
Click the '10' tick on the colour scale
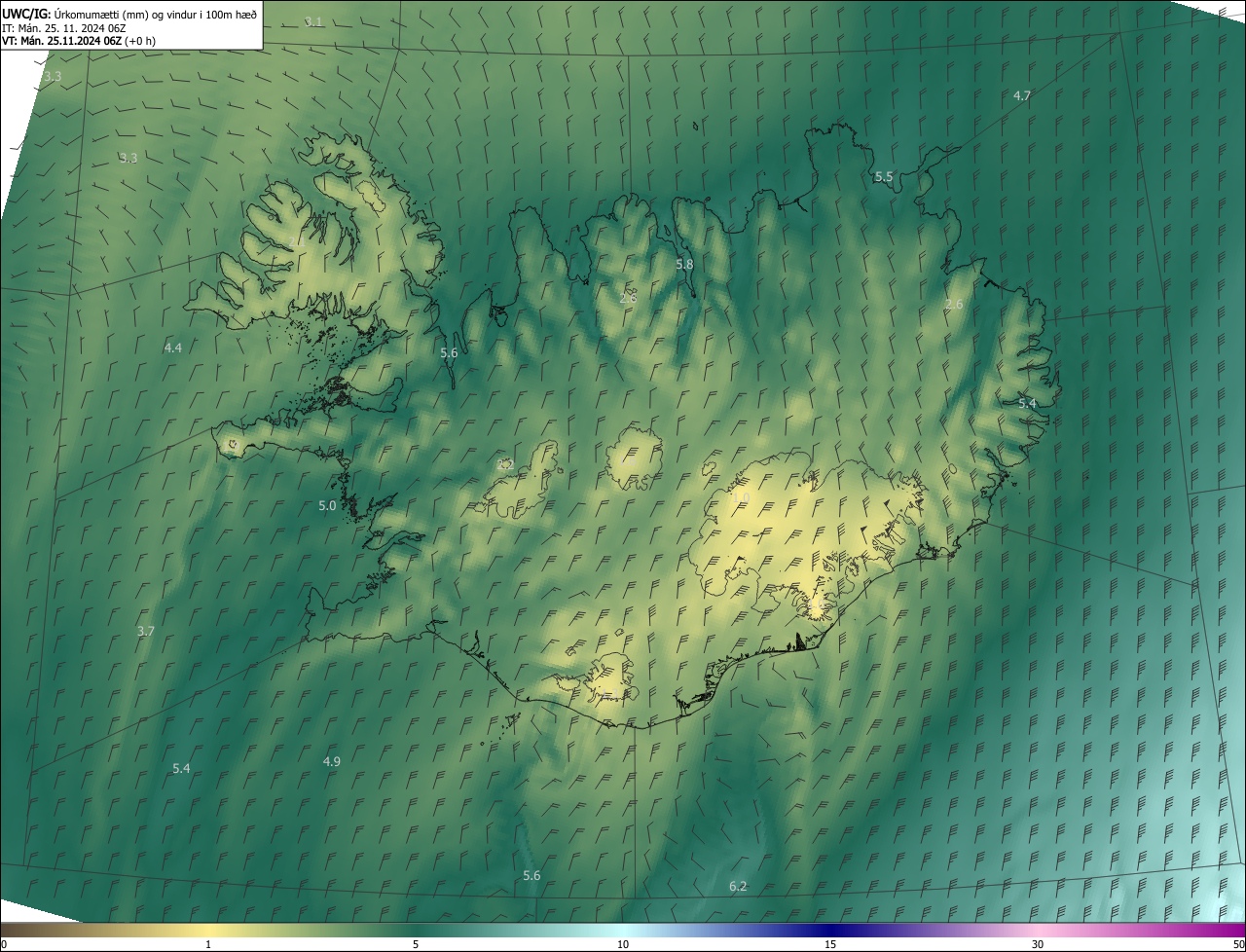(x=623, y=944)
